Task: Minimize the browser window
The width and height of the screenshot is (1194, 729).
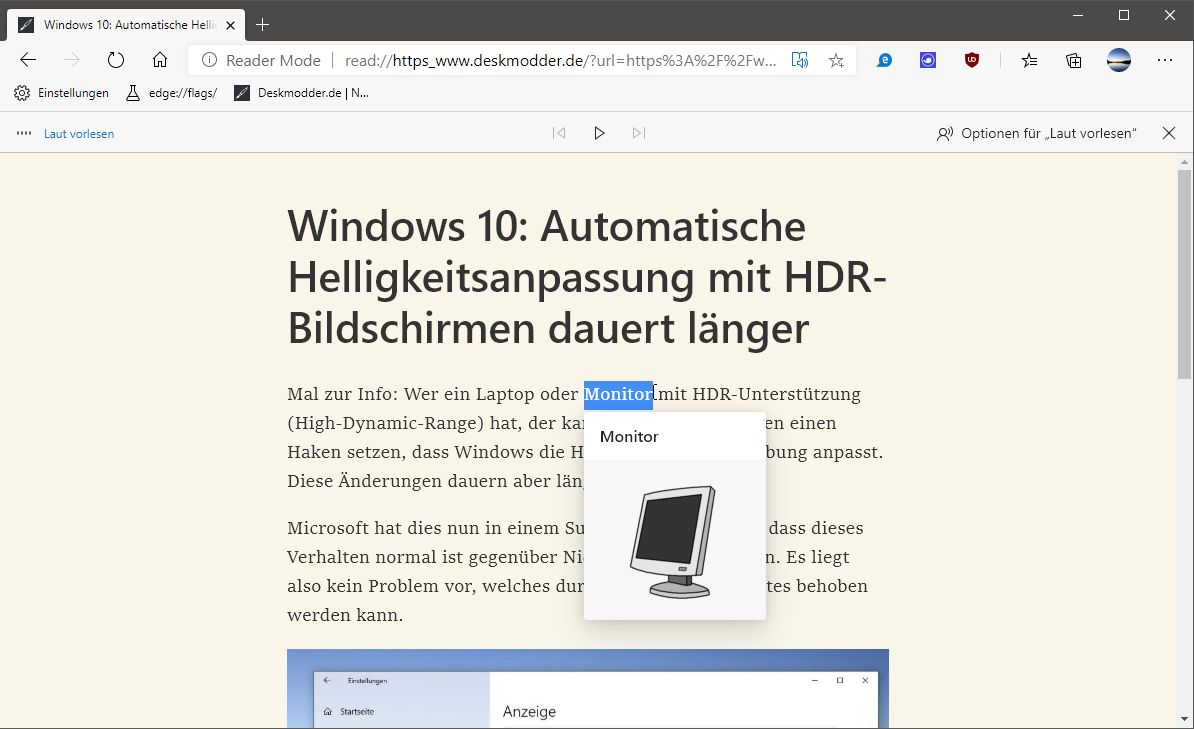Action: click(x=1078, y=15)
